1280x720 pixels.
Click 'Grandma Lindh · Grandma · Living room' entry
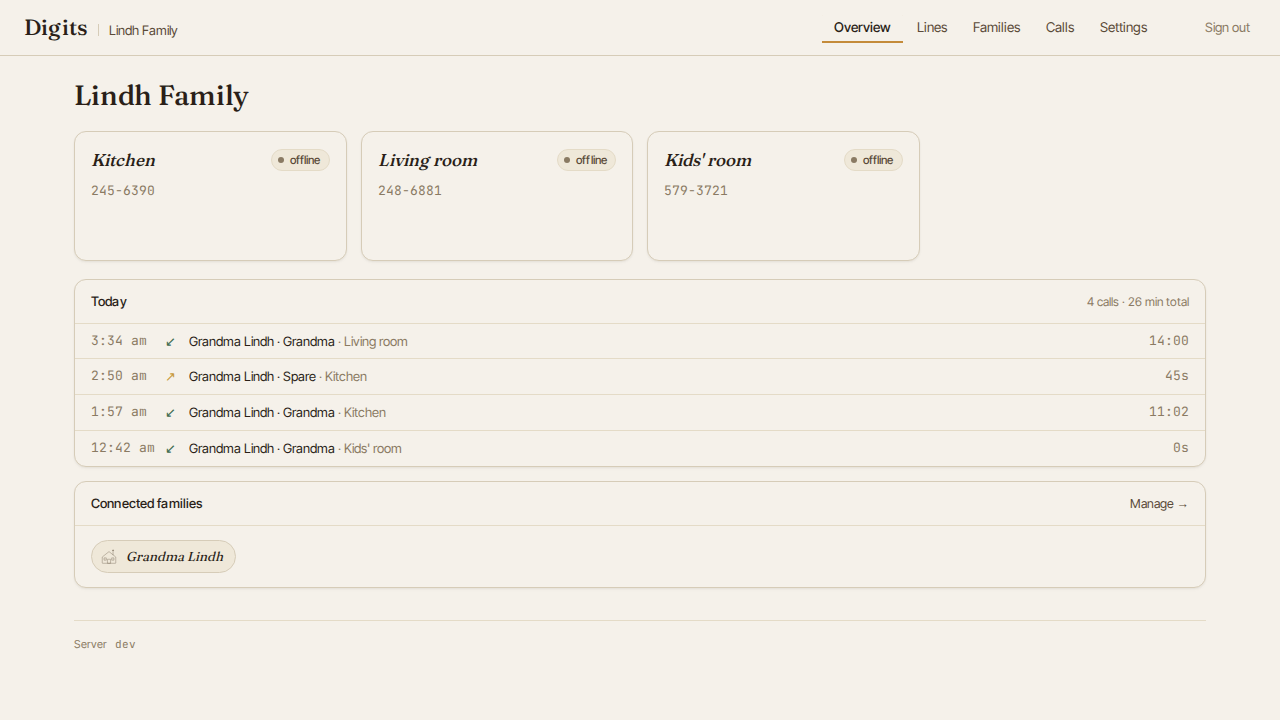298,342
